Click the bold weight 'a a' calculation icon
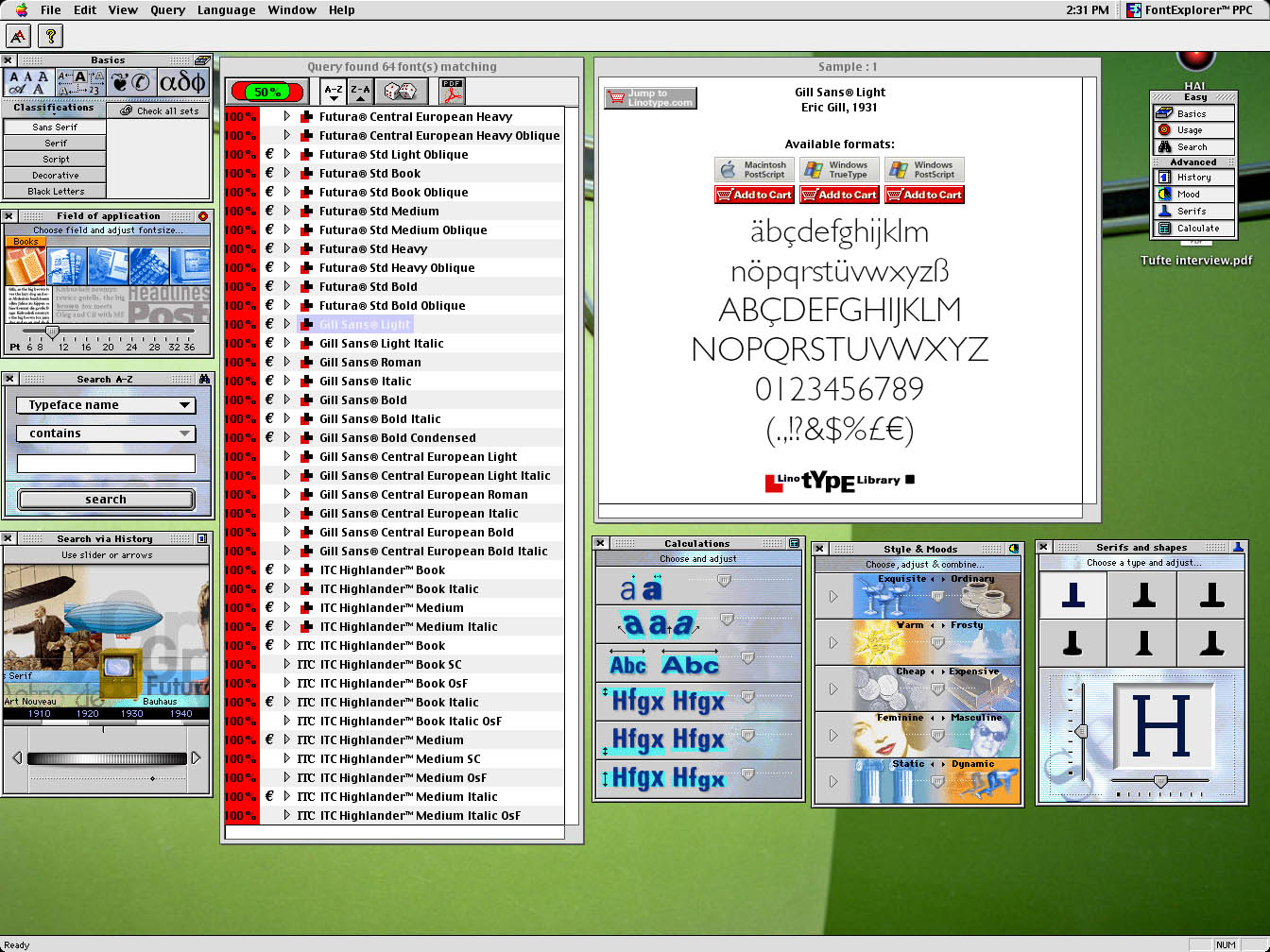Viewport: 1270px width, 952px height. (641, 589)
